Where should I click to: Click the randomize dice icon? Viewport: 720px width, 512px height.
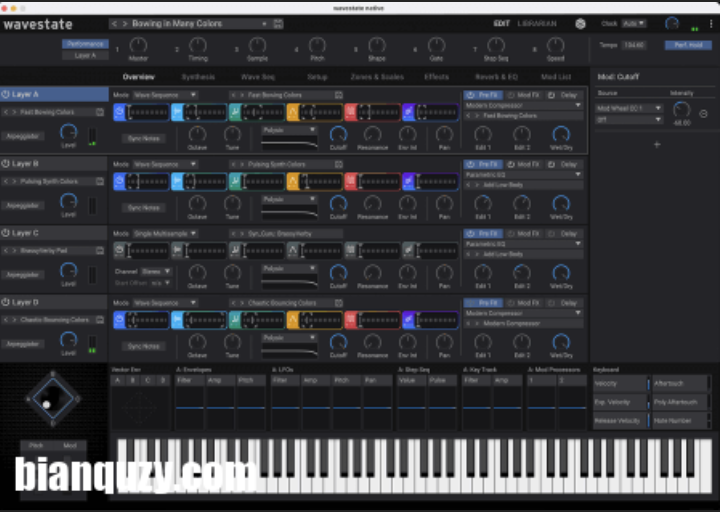pos(580,24)
